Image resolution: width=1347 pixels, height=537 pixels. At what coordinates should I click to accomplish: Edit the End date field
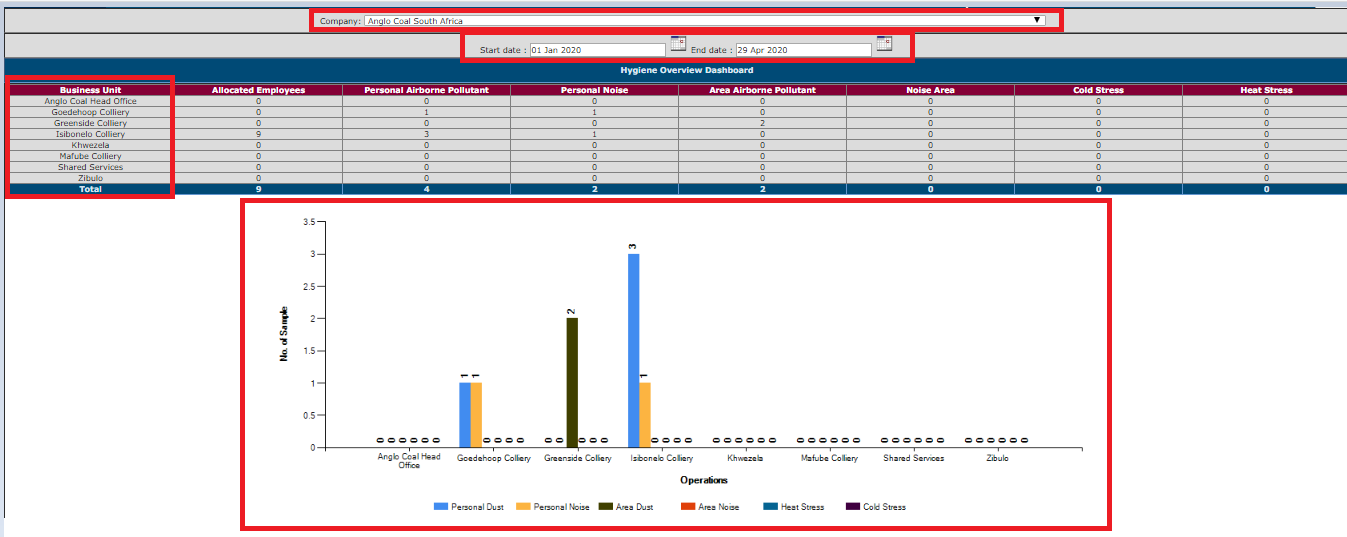point(803,50)
